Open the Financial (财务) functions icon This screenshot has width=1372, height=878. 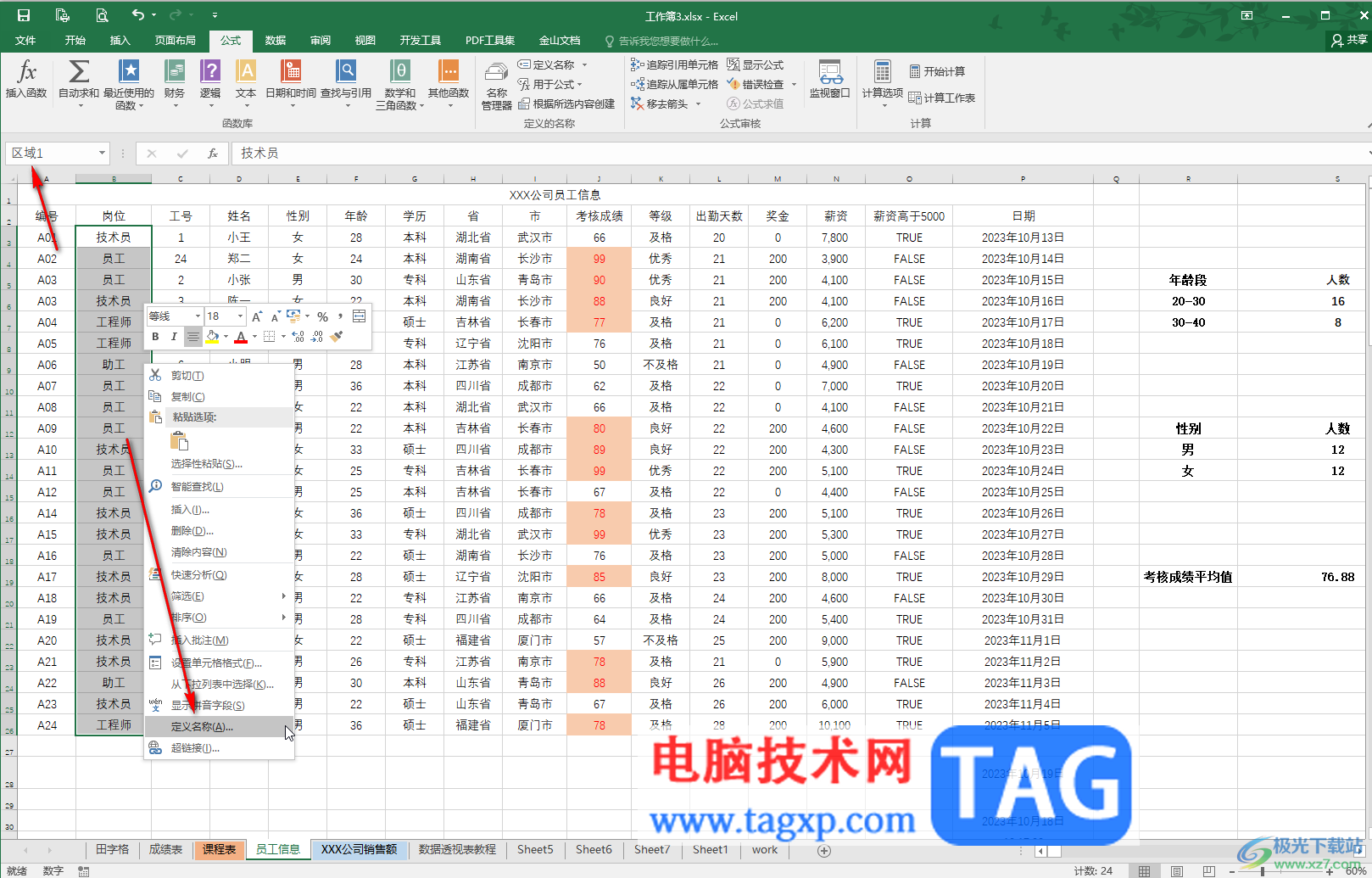[x=175, y=71]
